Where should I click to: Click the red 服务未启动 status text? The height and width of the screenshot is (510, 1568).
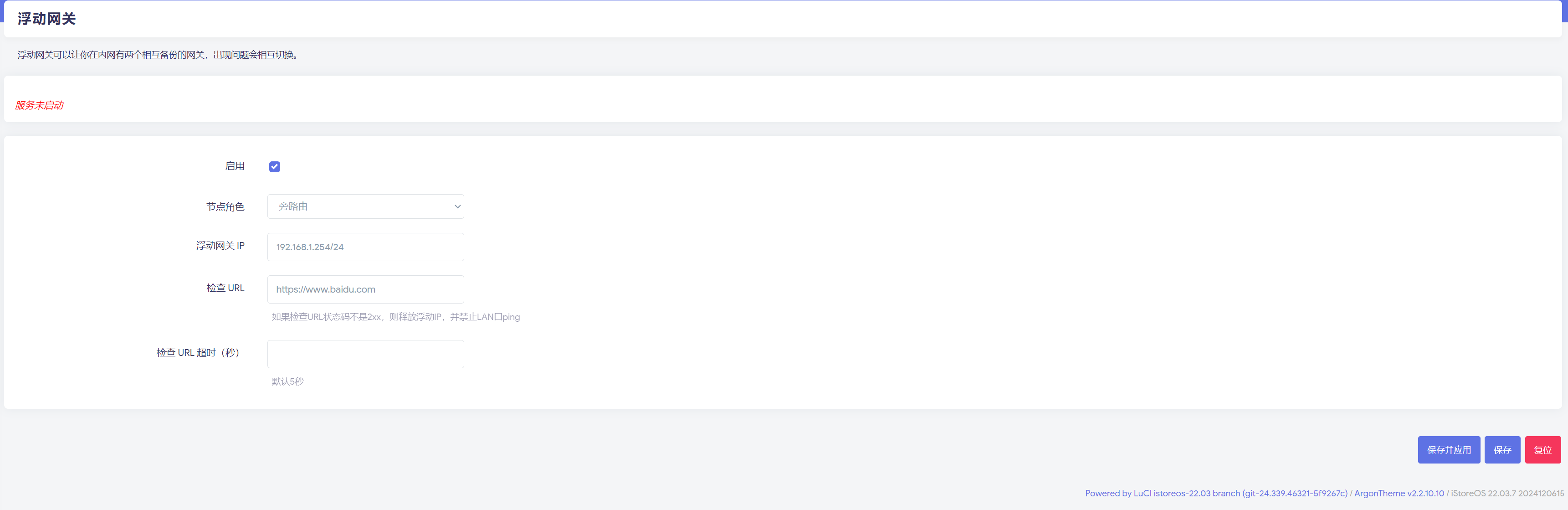tap(40, 105)
